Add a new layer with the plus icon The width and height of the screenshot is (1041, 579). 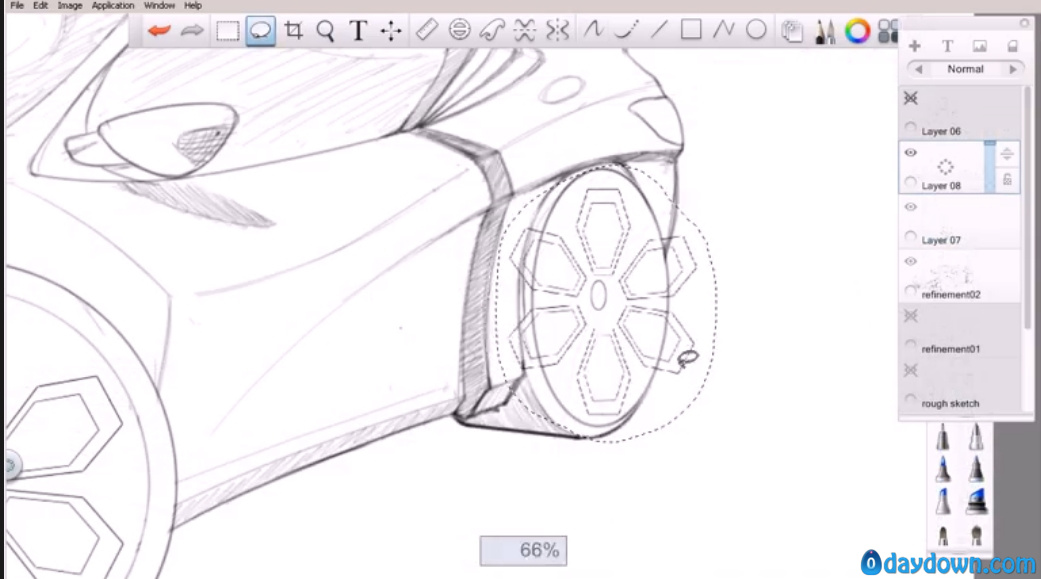pos(915,46)
